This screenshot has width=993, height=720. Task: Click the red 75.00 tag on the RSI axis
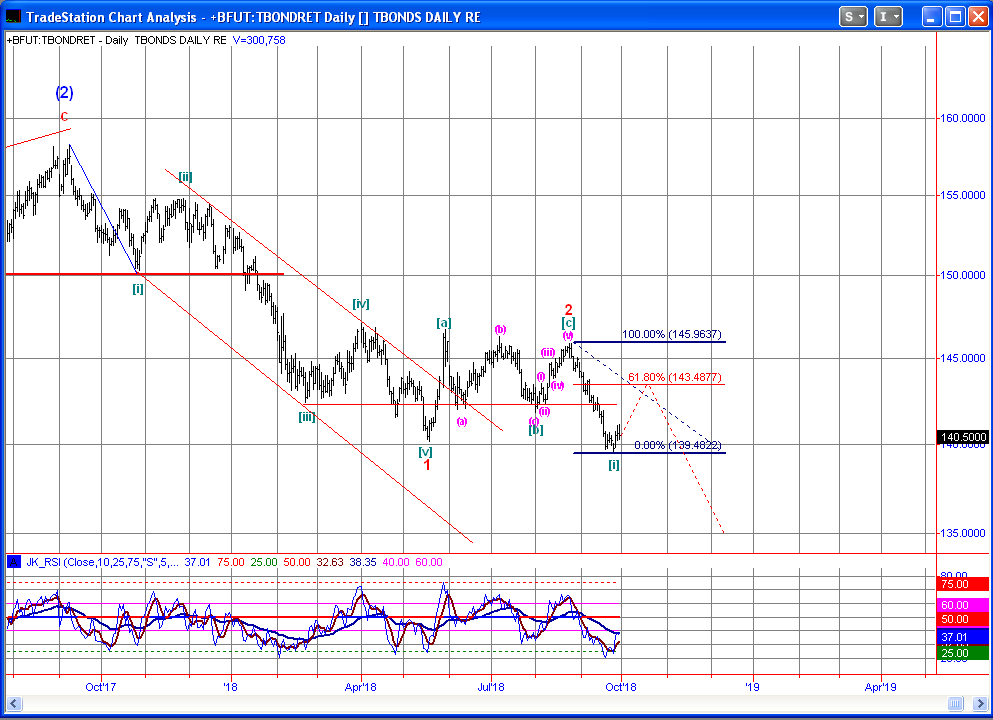[x=963, y=584]
